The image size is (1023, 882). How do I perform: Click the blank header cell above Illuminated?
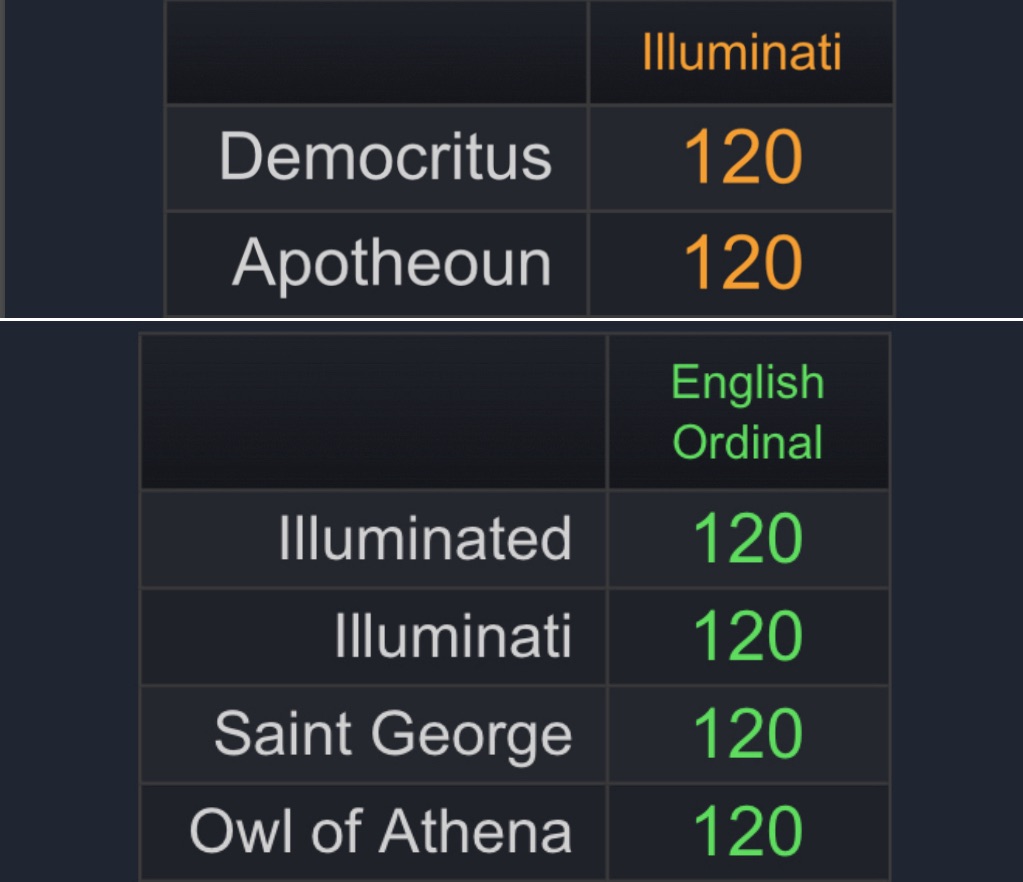(x=373, y=412)
